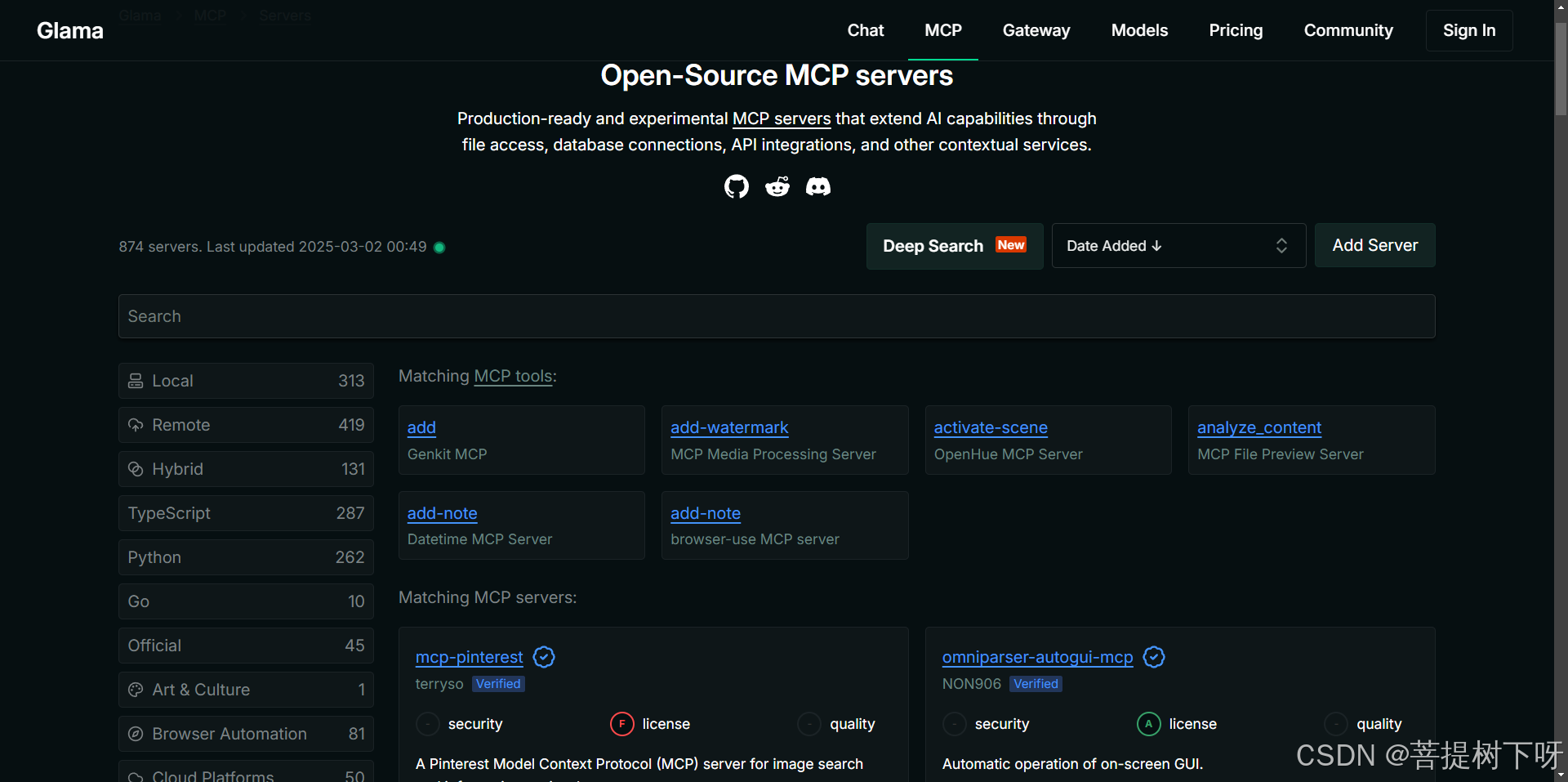
Task: Open the Community nav item
Action: (x=1348, y=30)
